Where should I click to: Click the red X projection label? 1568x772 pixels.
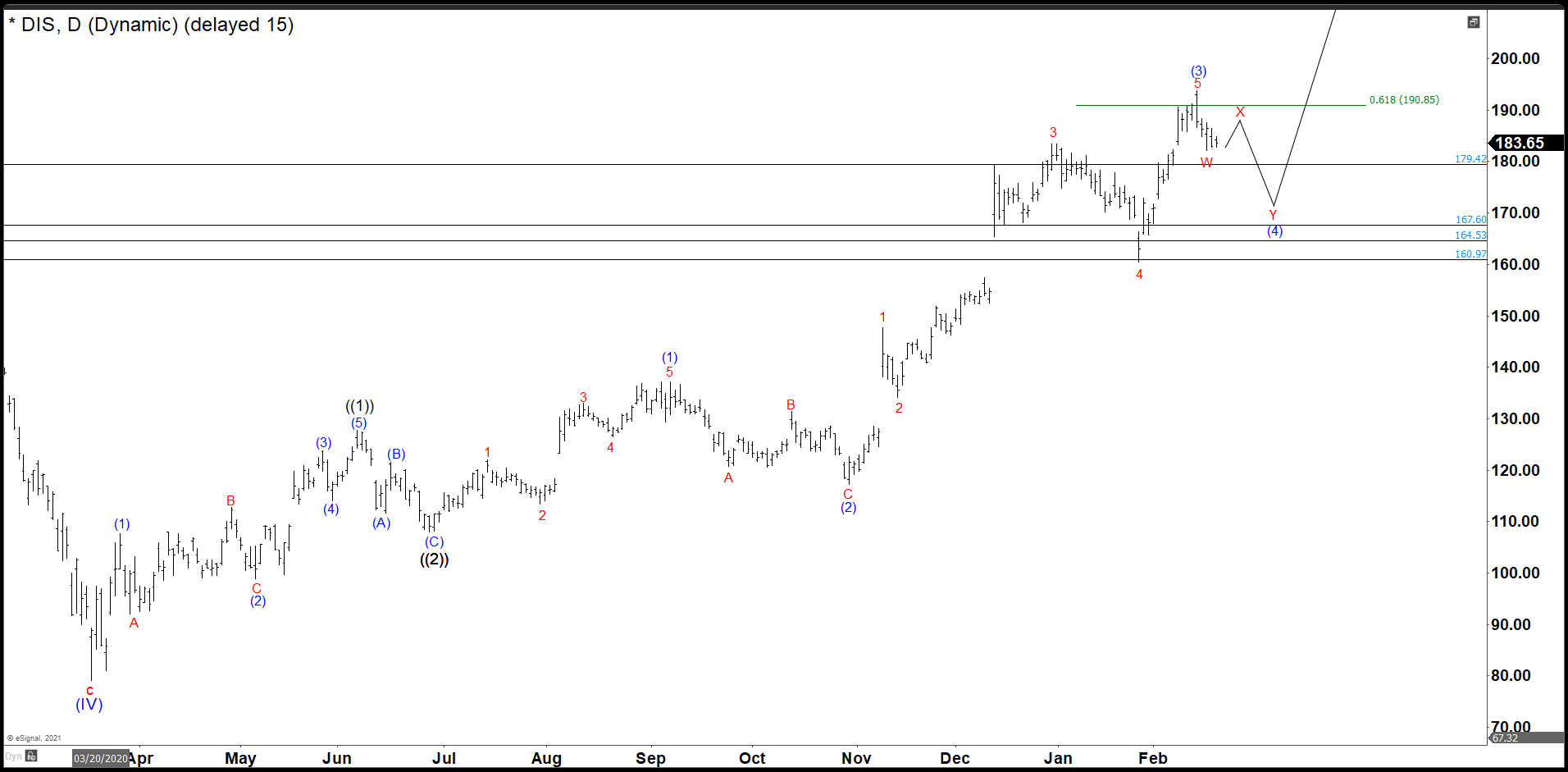[1240, 112]
